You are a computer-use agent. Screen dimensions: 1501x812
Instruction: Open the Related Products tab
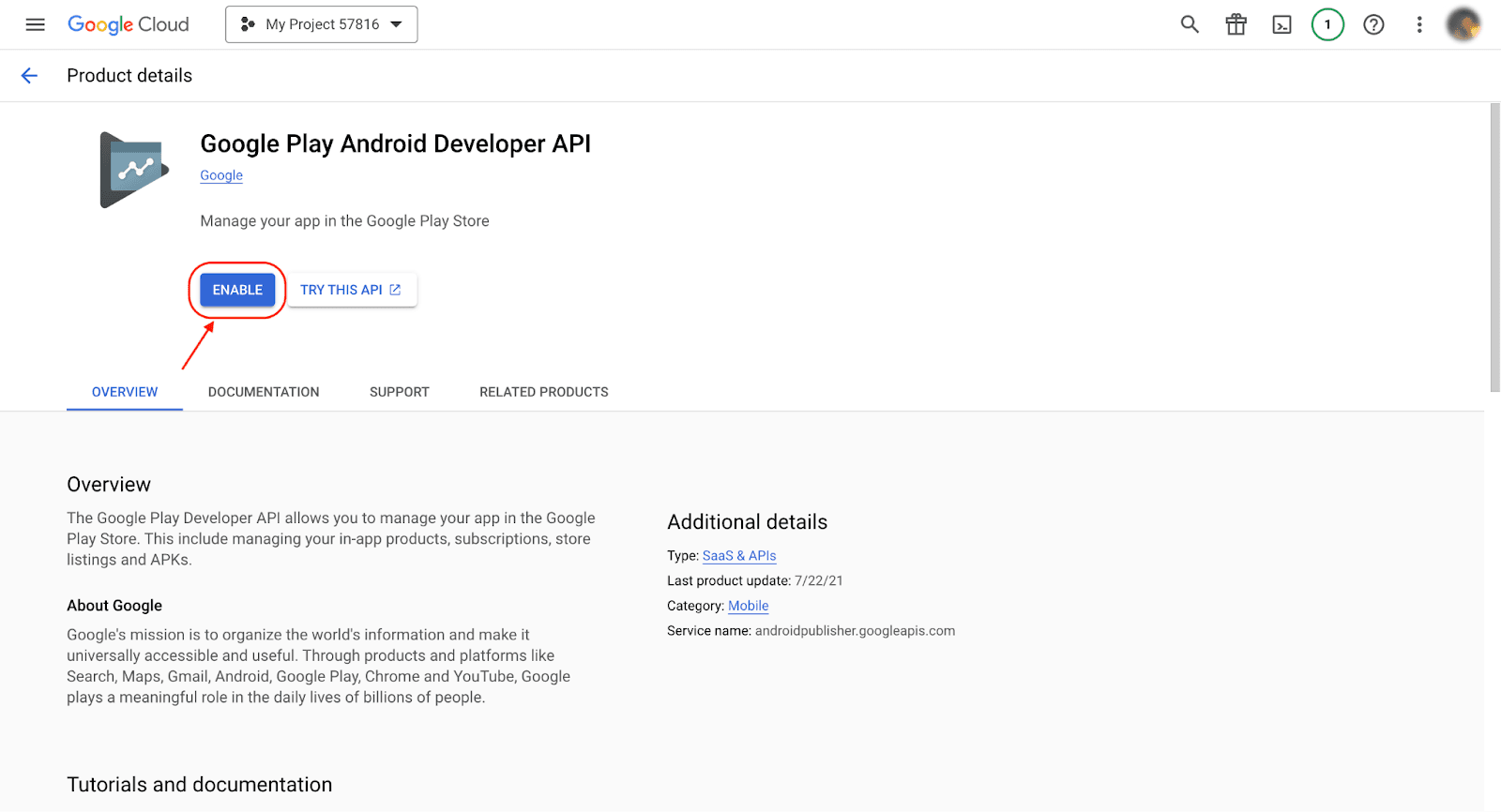point(543,392)
